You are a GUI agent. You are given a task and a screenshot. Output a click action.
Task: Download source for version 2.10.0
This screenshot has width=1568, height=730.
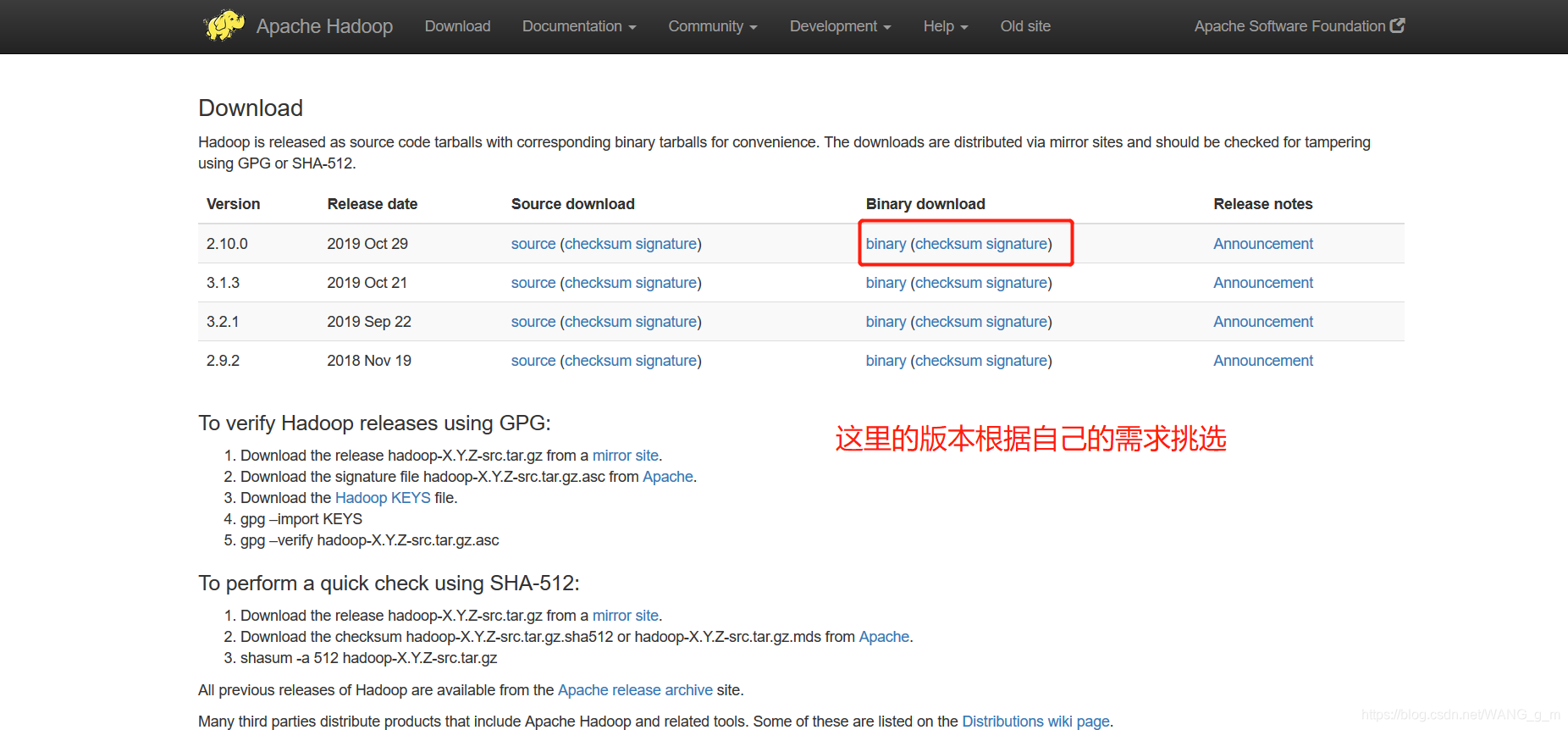click(533, 244)
